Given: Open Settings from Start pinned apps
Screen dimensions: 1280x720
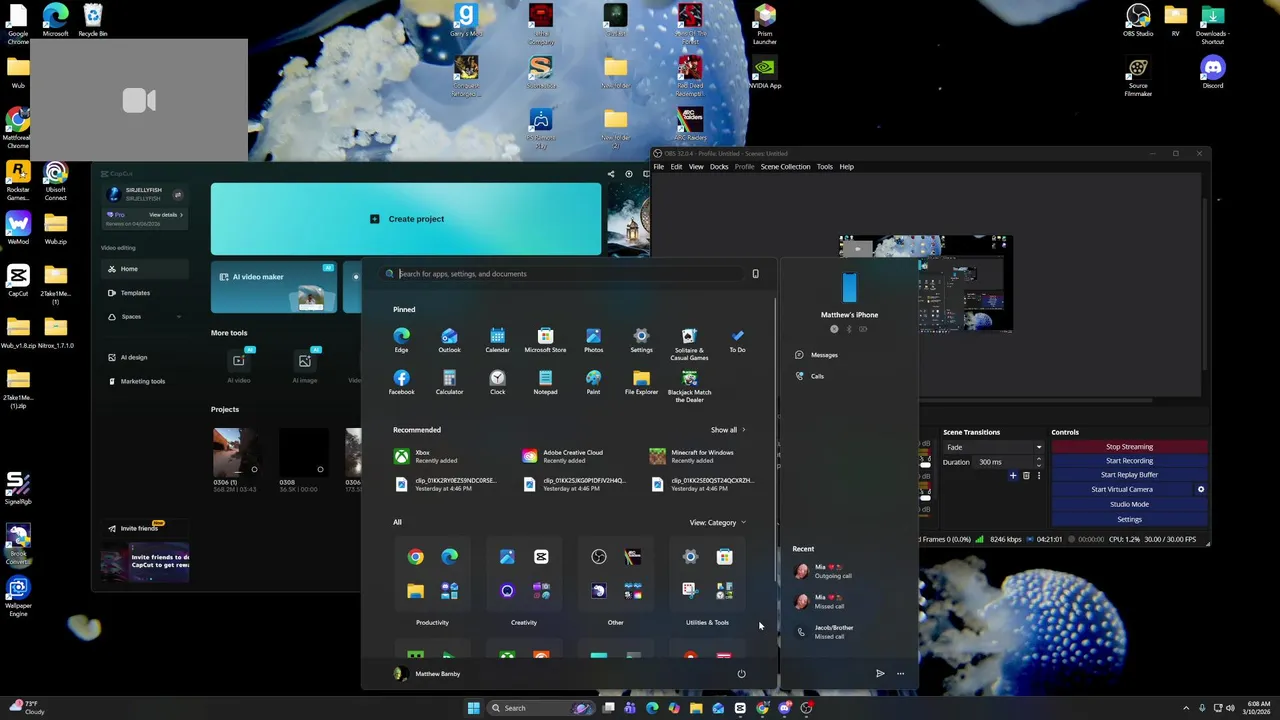Looking at the screenshot, I should (641, 340).
